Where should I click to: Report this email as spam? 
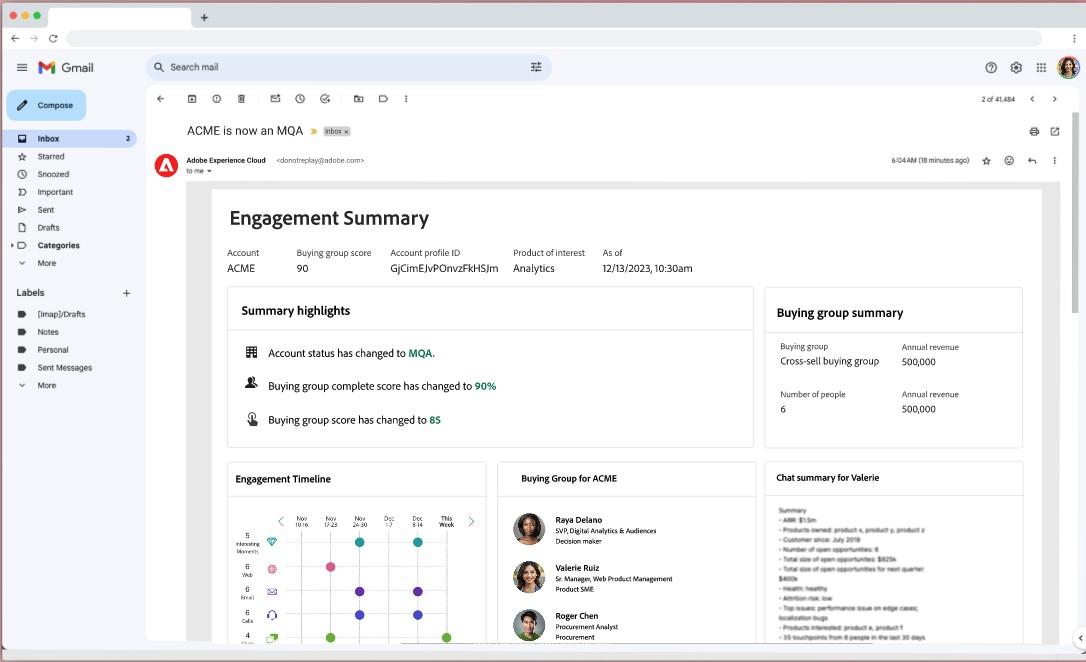[x=217, y=99]
